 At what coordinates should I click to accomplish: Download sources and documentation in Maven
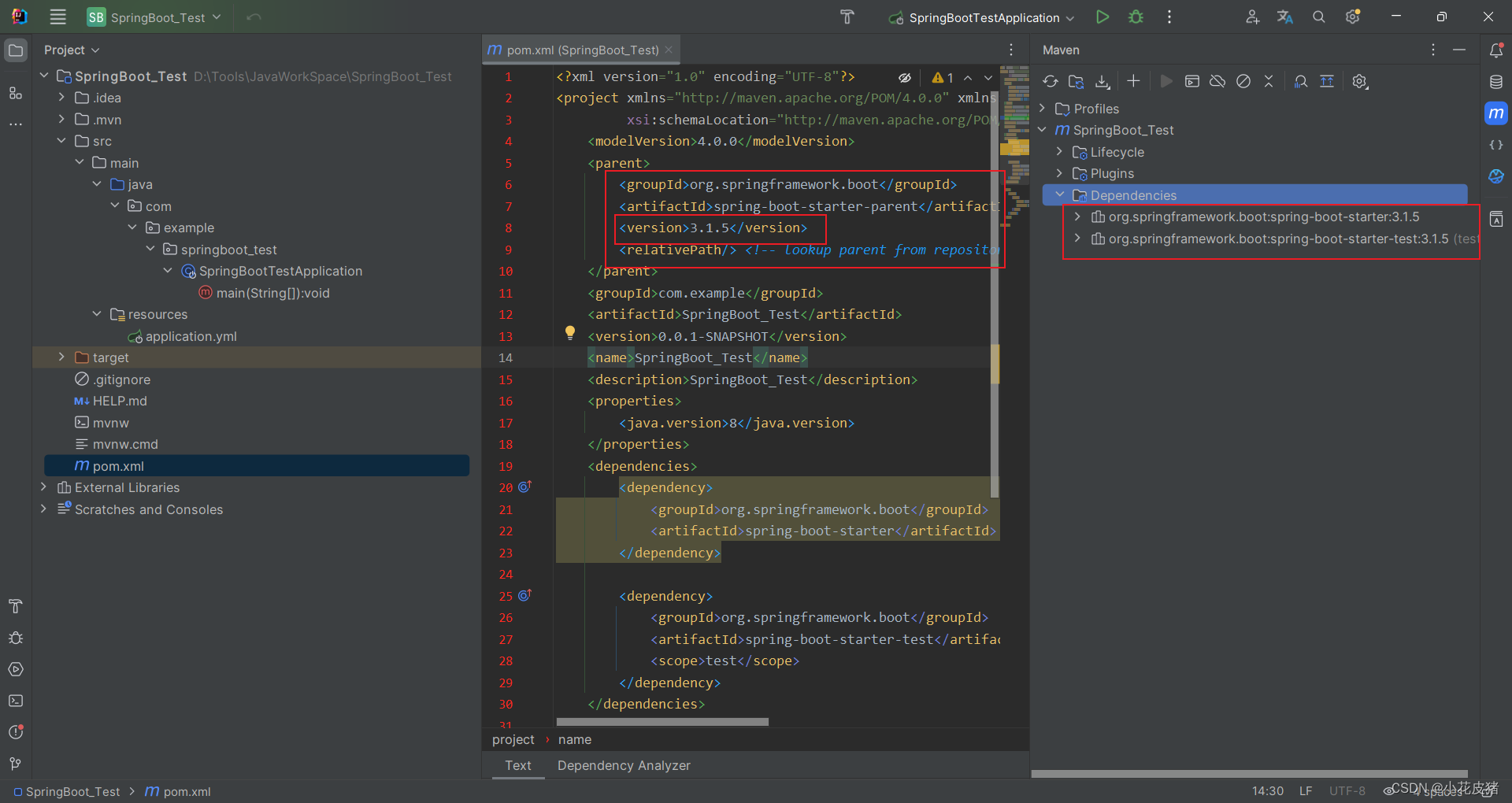click(1102, 81)
